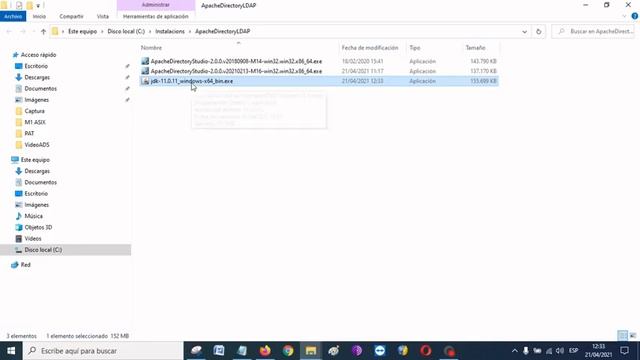
Task: Open Imágenes under Este equipo
Action: (36, 205)
